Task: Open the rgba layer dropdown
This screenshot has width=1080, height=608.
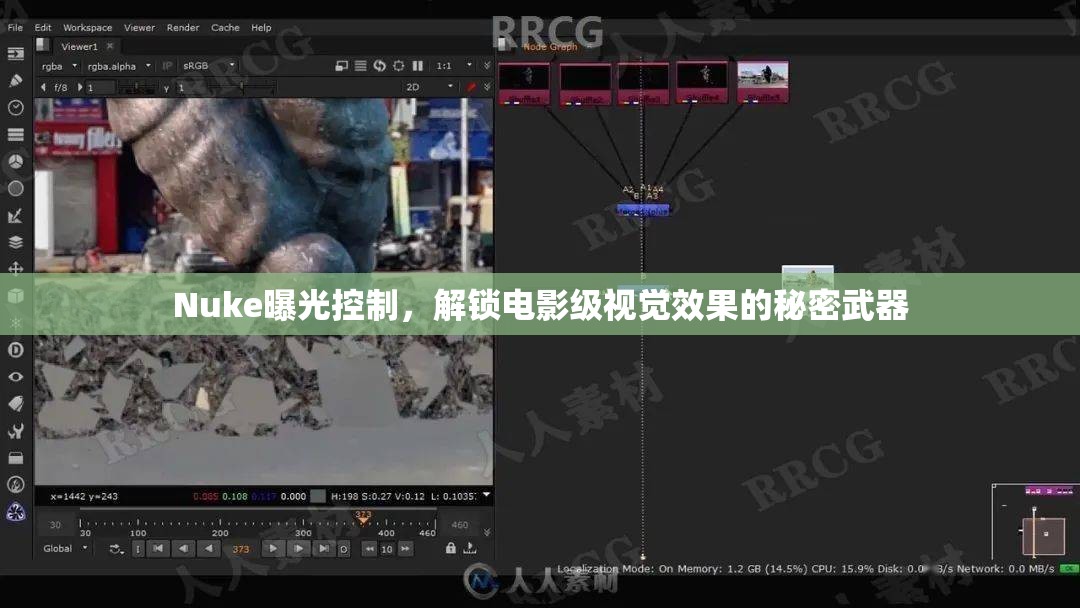Action: (58, 66)
